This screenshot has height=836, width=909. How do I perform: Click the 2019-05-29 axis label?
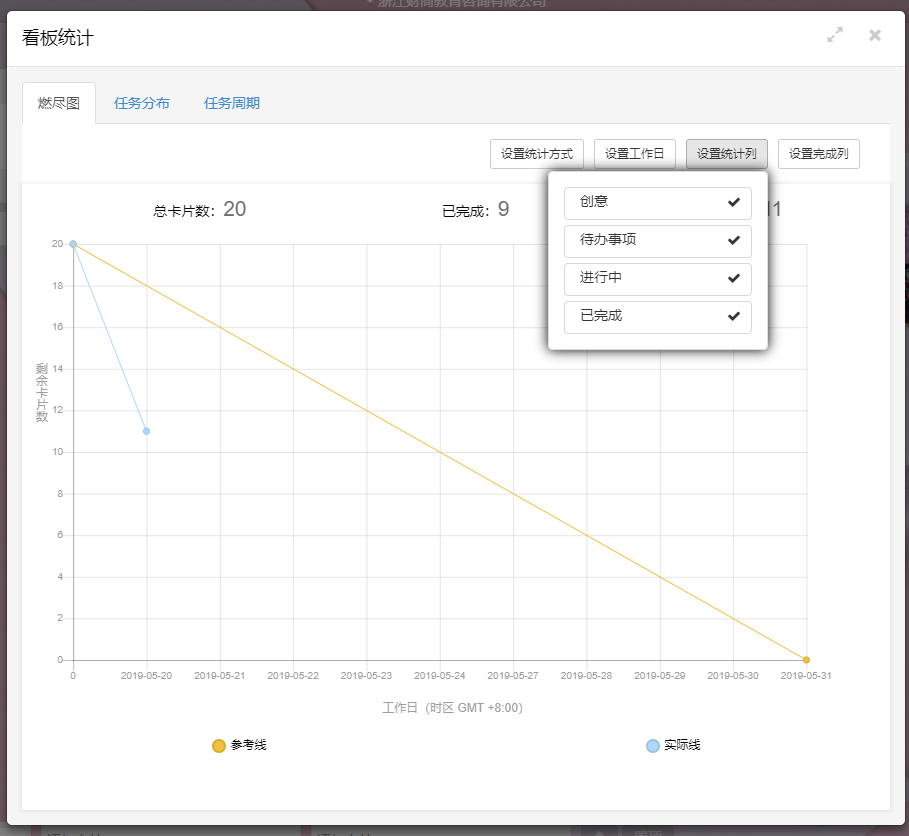[x=660, y=676]
